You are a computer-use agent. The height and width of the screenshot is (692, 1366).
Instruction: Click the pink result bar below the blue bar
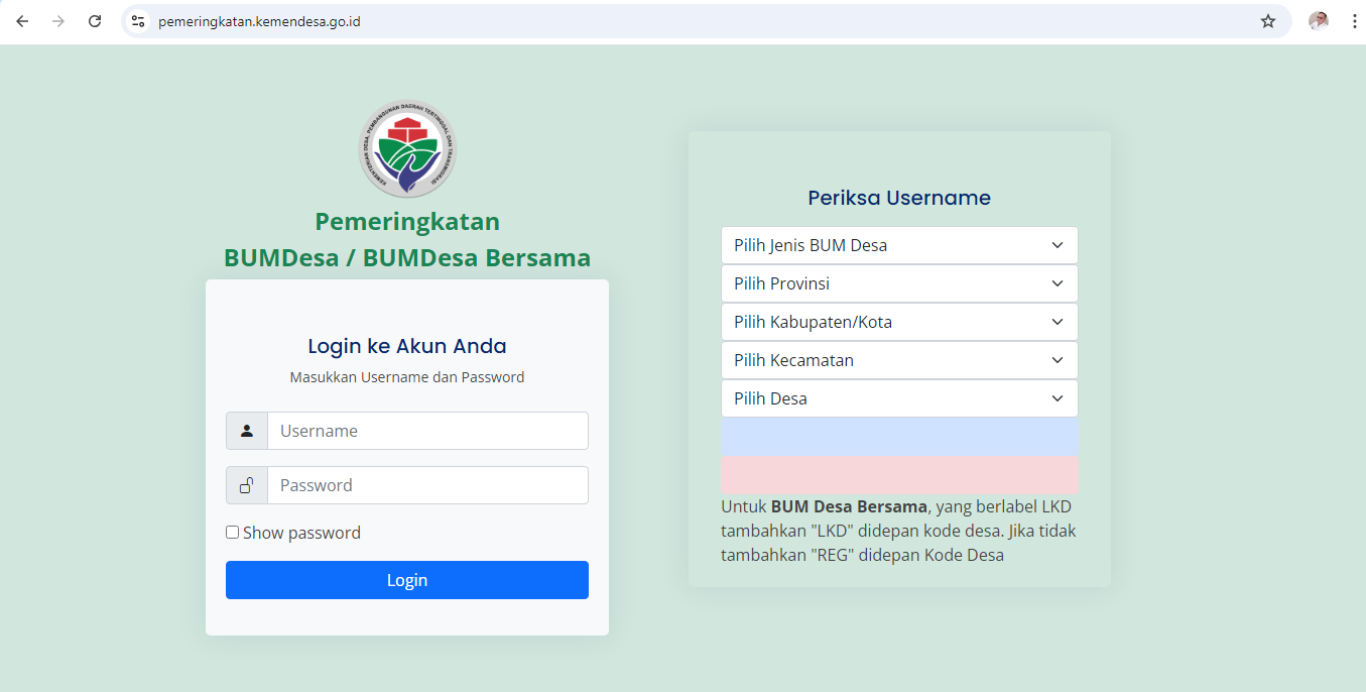899,475
